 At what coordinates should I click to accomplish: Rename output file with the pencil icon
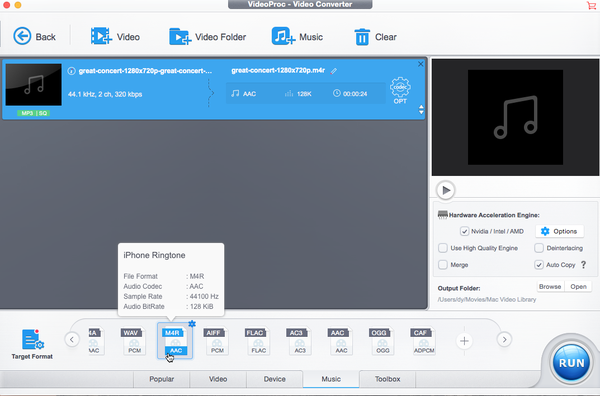click(x=334, y=71)
